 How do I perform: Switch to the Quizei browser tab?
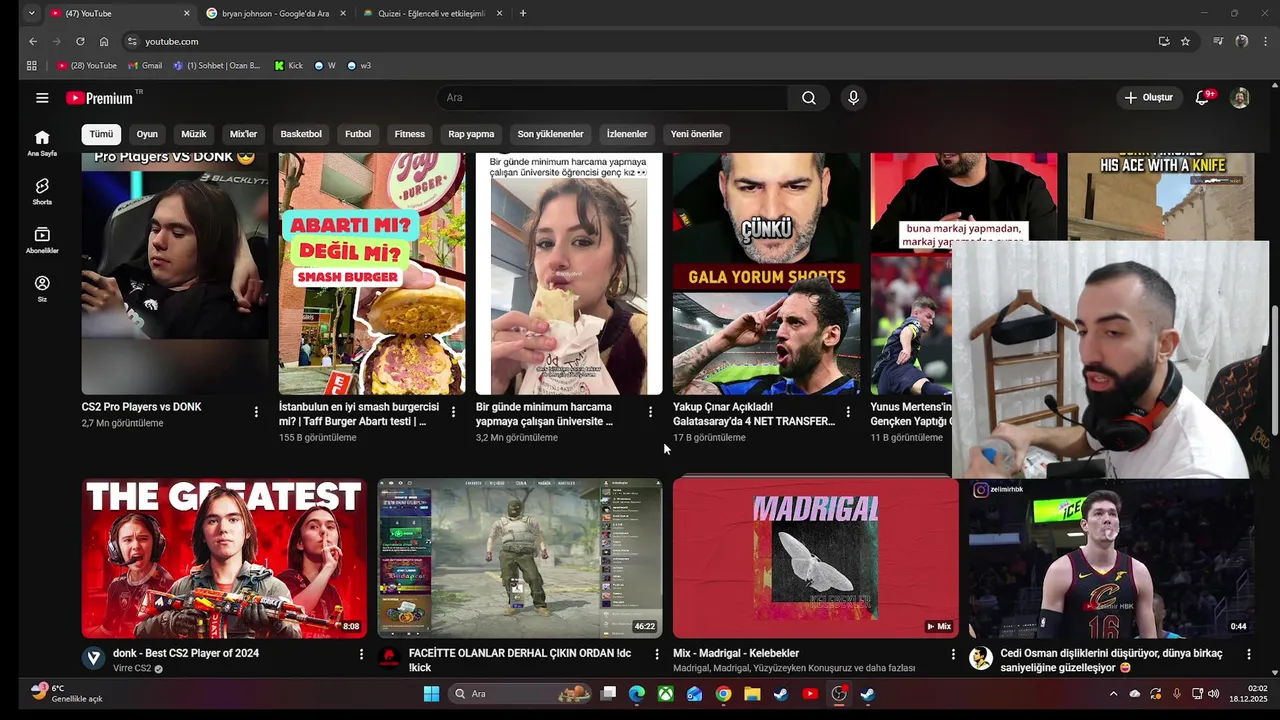pyautogui.click(x=432, y=13)
